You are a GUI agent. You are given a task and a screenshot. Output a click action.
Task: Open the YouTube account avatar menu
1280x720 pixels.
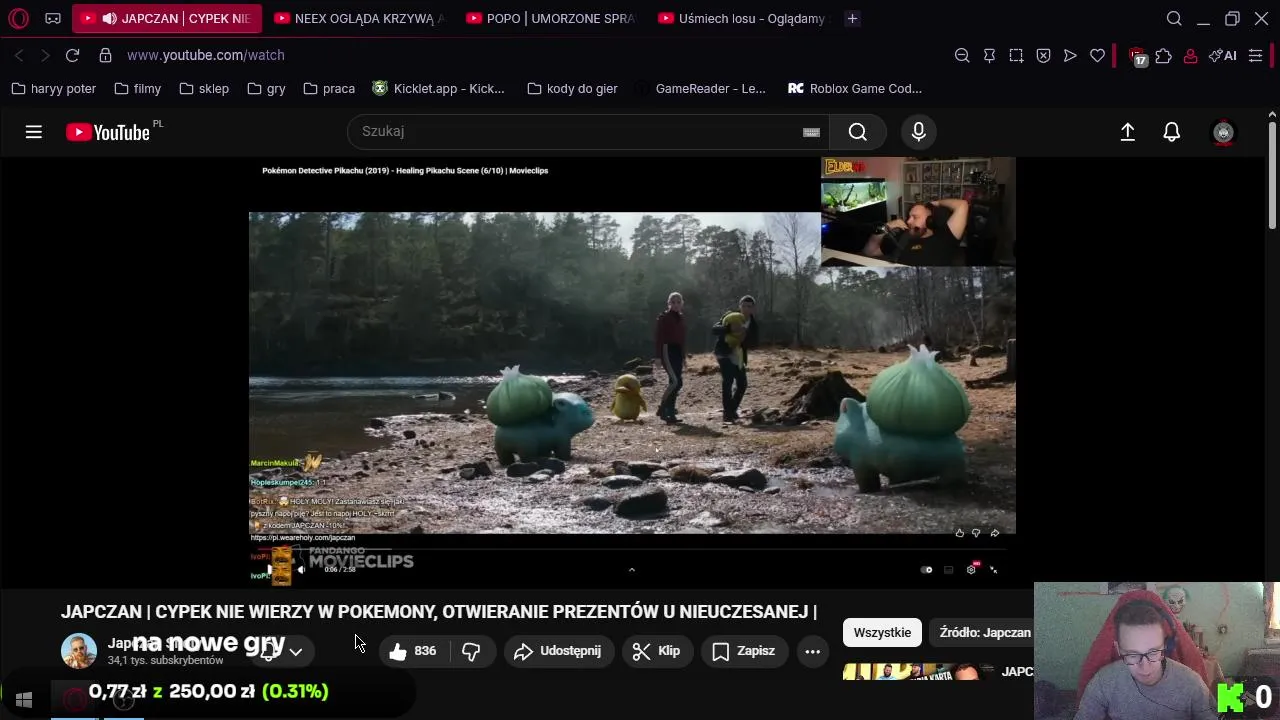tap(1223, 132)
